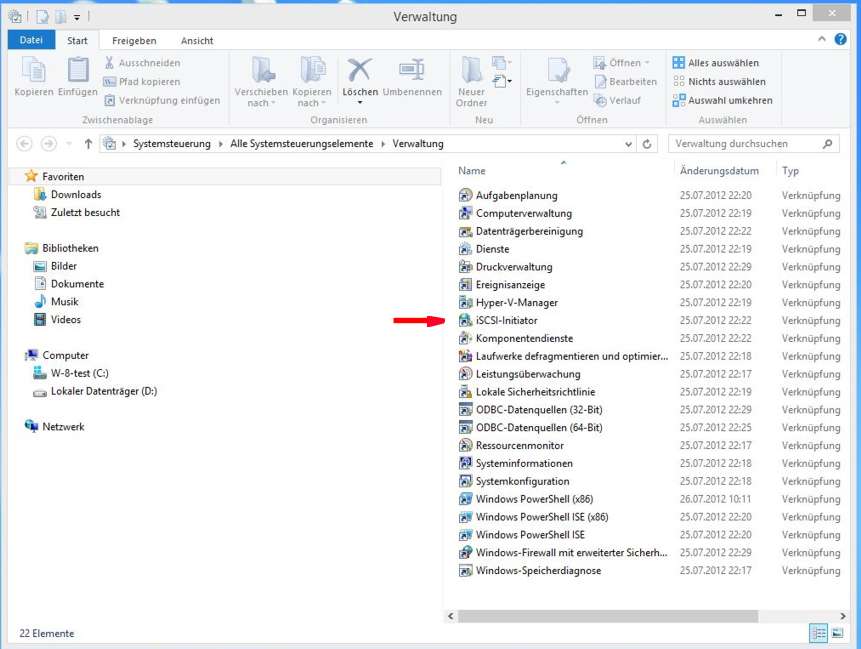The width and height of the screenshot is (861, 649).
Task: Click the up-arrow navigation icon
Action: [x=88, y=144]
